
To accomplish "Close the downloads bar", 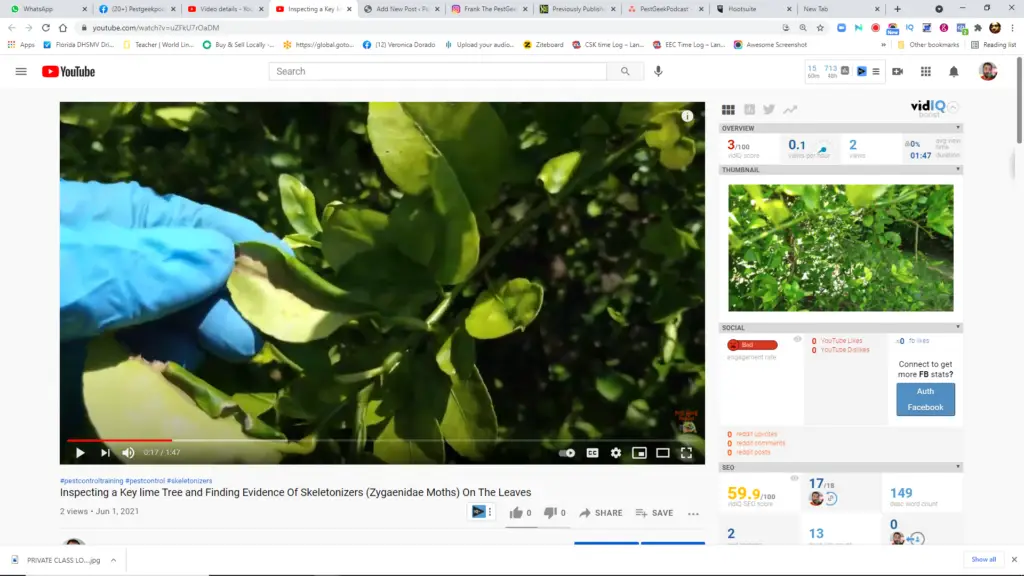I will pyautogui.click(x=1014, y=559).
